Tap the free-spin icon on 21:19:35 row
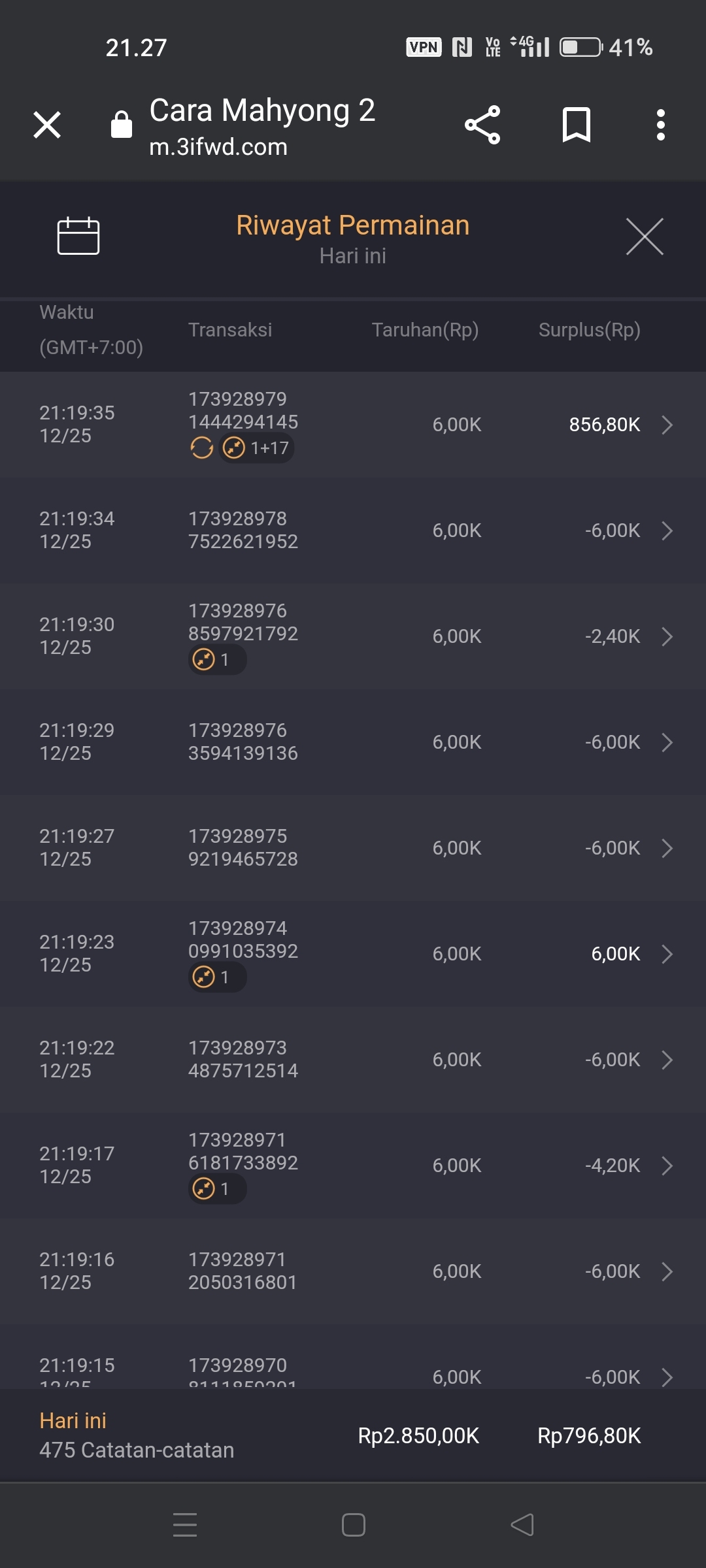706x1568 pixels. (202, 448)
